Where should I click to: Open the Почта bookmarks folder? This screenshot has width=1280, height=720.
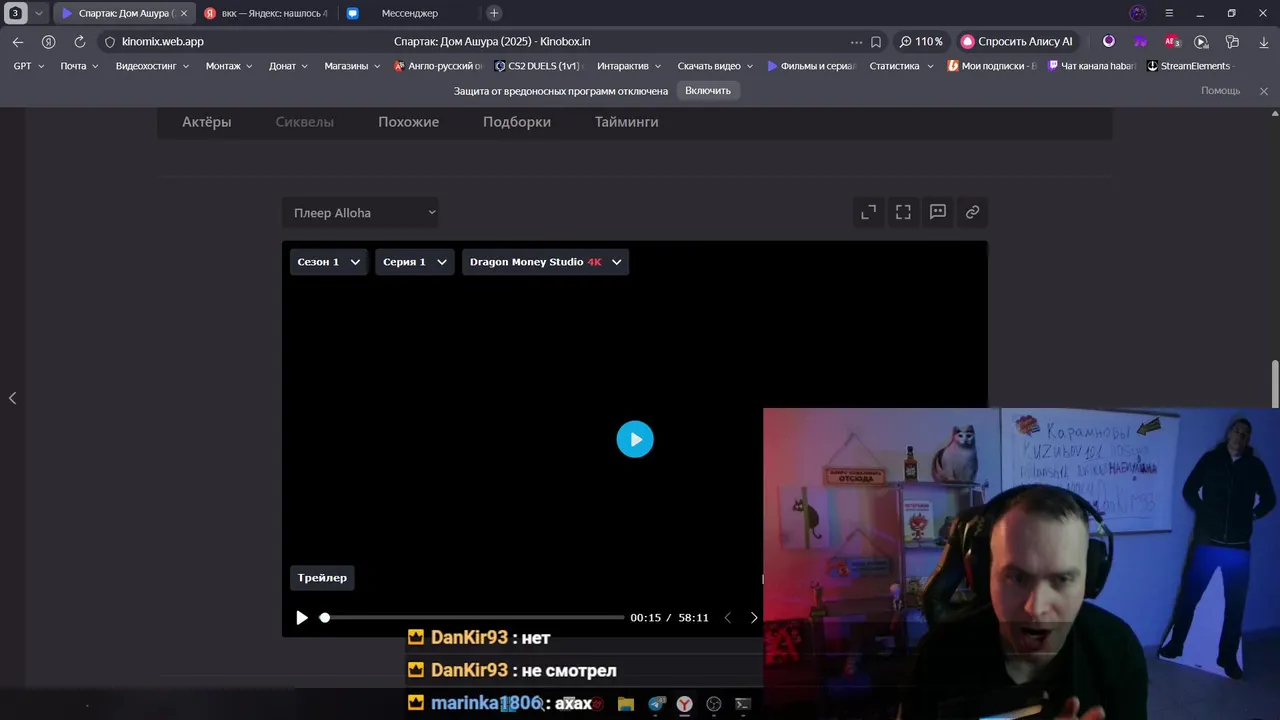[79, 66]
